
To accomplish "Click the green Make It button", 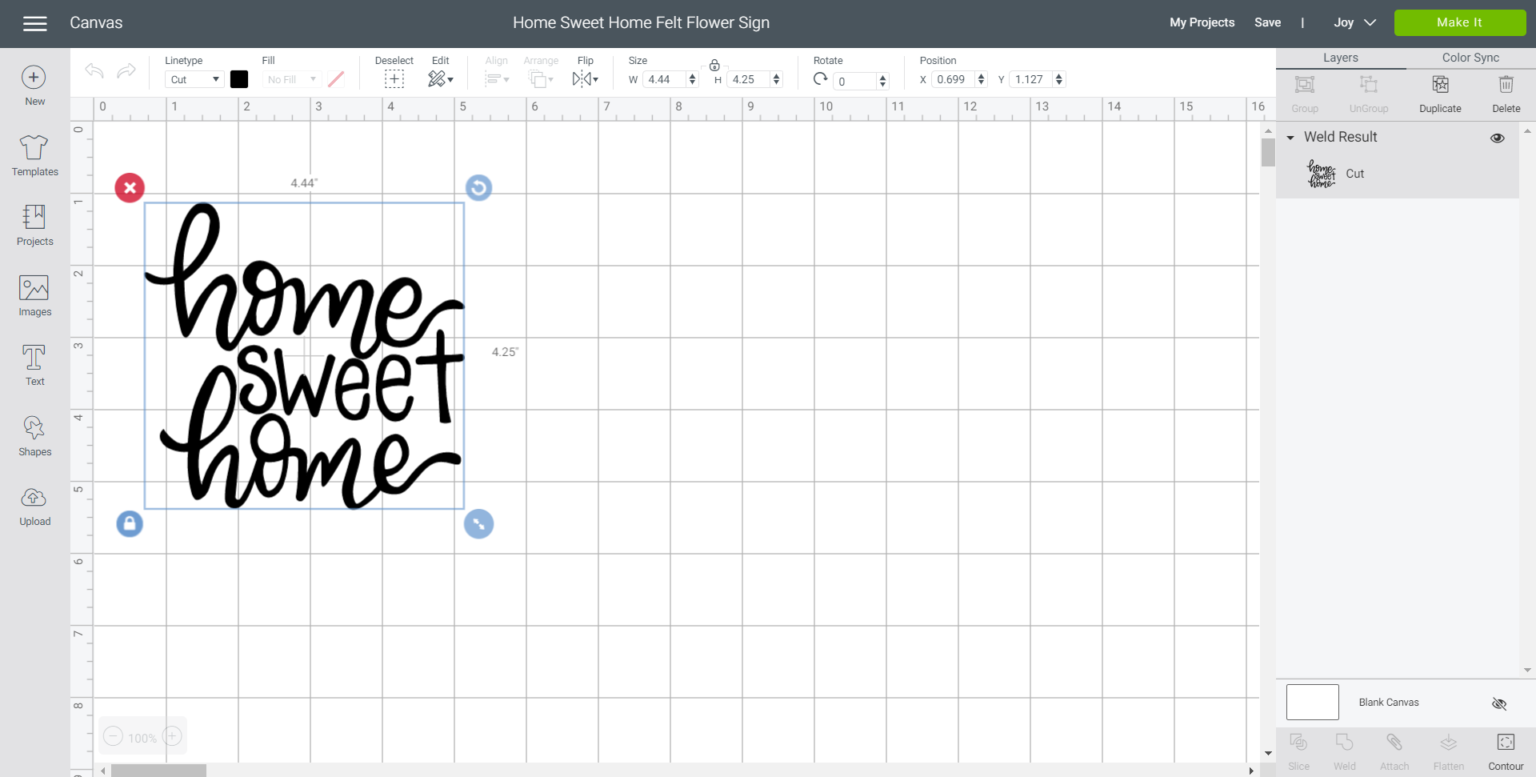I will 1459,23.
